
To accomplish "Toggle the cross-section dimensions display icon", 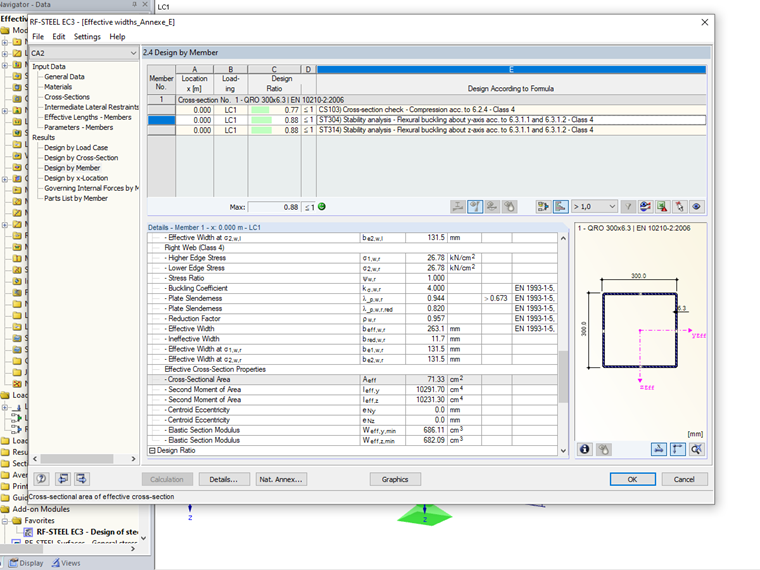I will [660, 450].
